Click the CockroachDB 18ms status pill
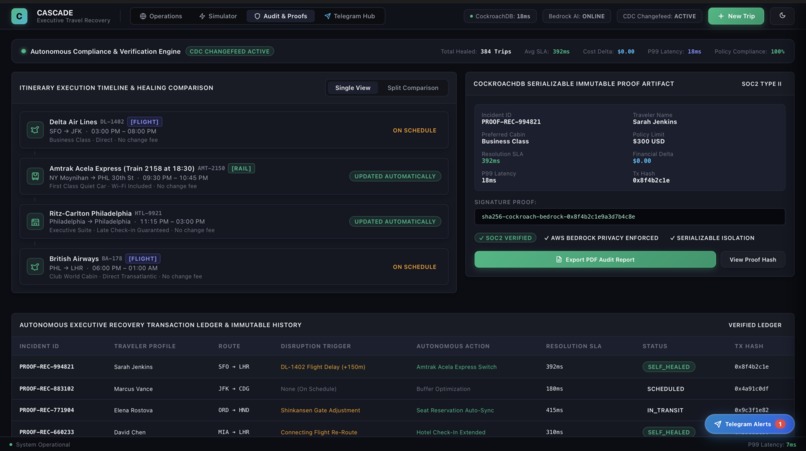806x451 pixels. [x=500, y=16]
